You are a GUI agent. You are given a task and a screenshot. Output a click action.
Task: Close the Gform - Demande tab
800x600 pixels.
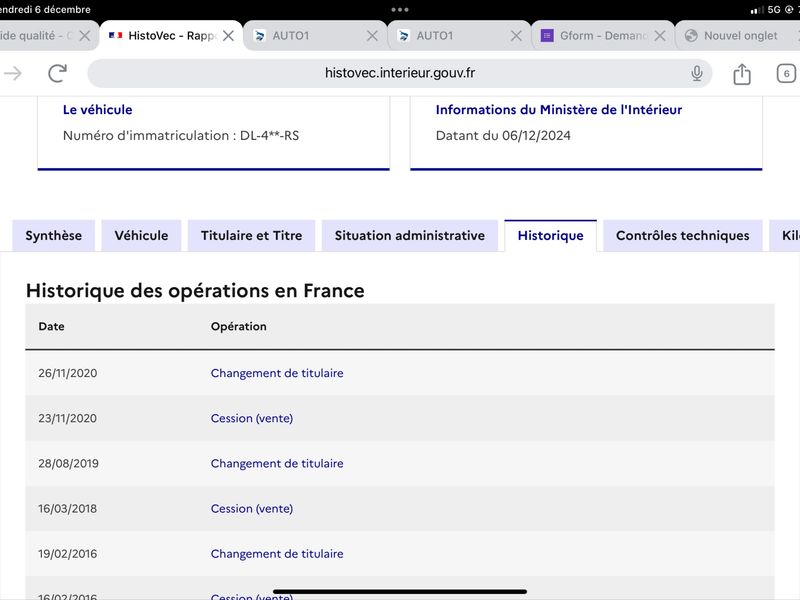660,36
